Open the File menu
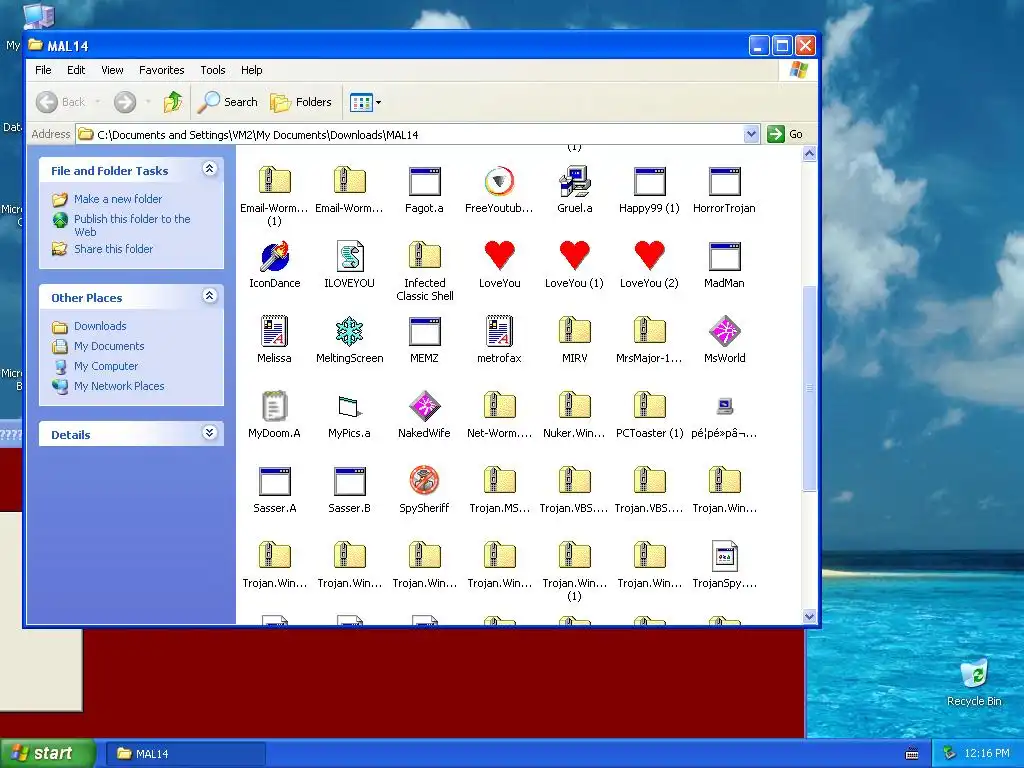The height and width of the screenshot is (768, 1024). click(43, 70)
